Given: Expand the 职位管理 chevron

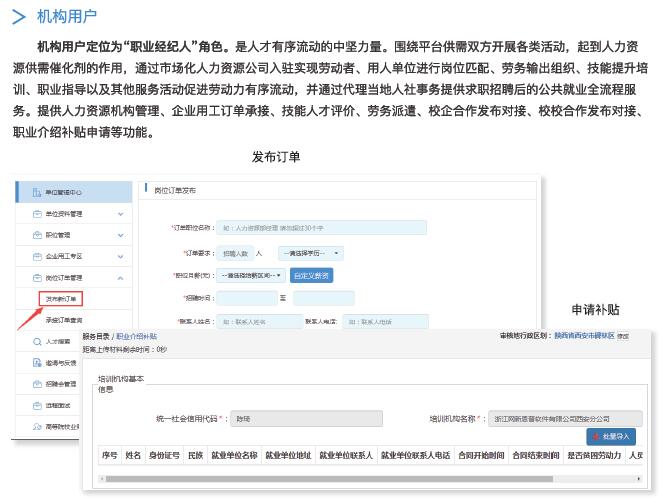Looking at the screenshot, I should tap(120, 235).
